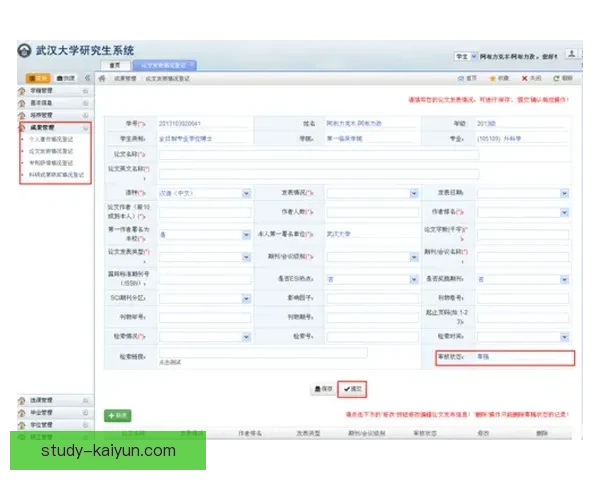Open the 是否ESI热点 dropdown
Screen dimensions: 600x480
tap(414, 280)
